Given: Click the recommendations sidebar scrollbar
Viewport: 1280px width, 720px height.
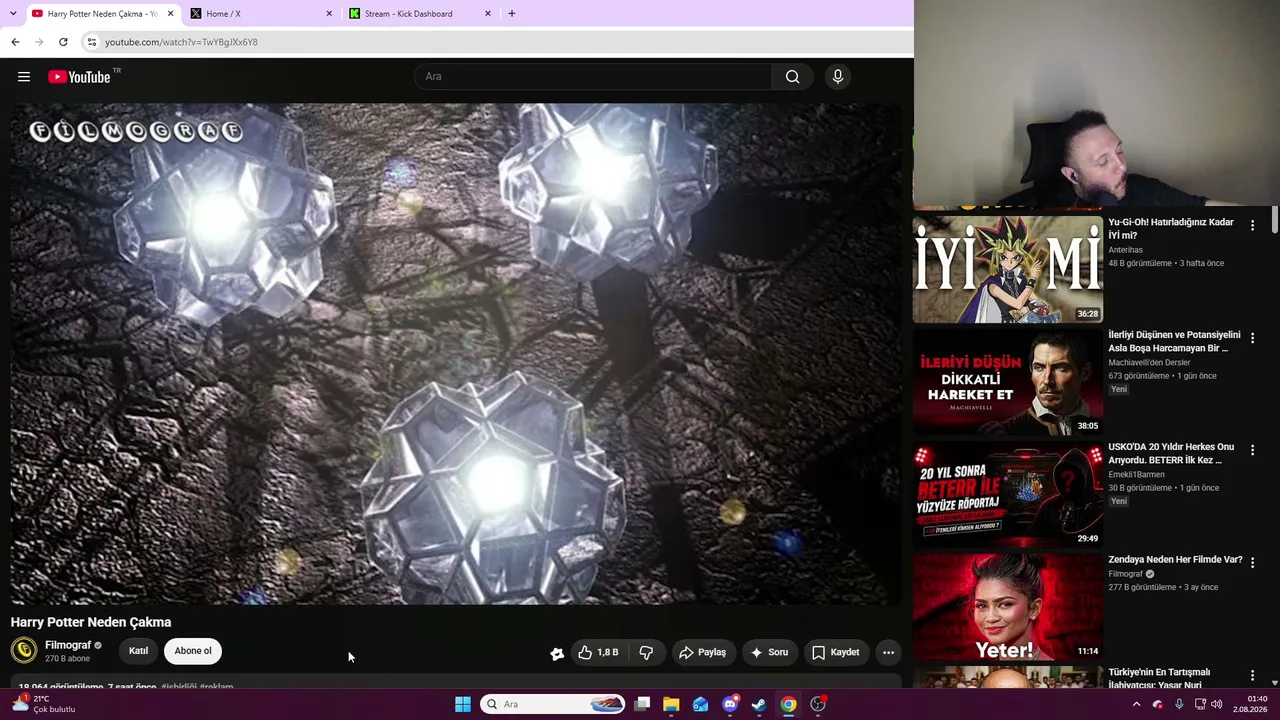Looking at the screenshot, I should pos(1275,220).
